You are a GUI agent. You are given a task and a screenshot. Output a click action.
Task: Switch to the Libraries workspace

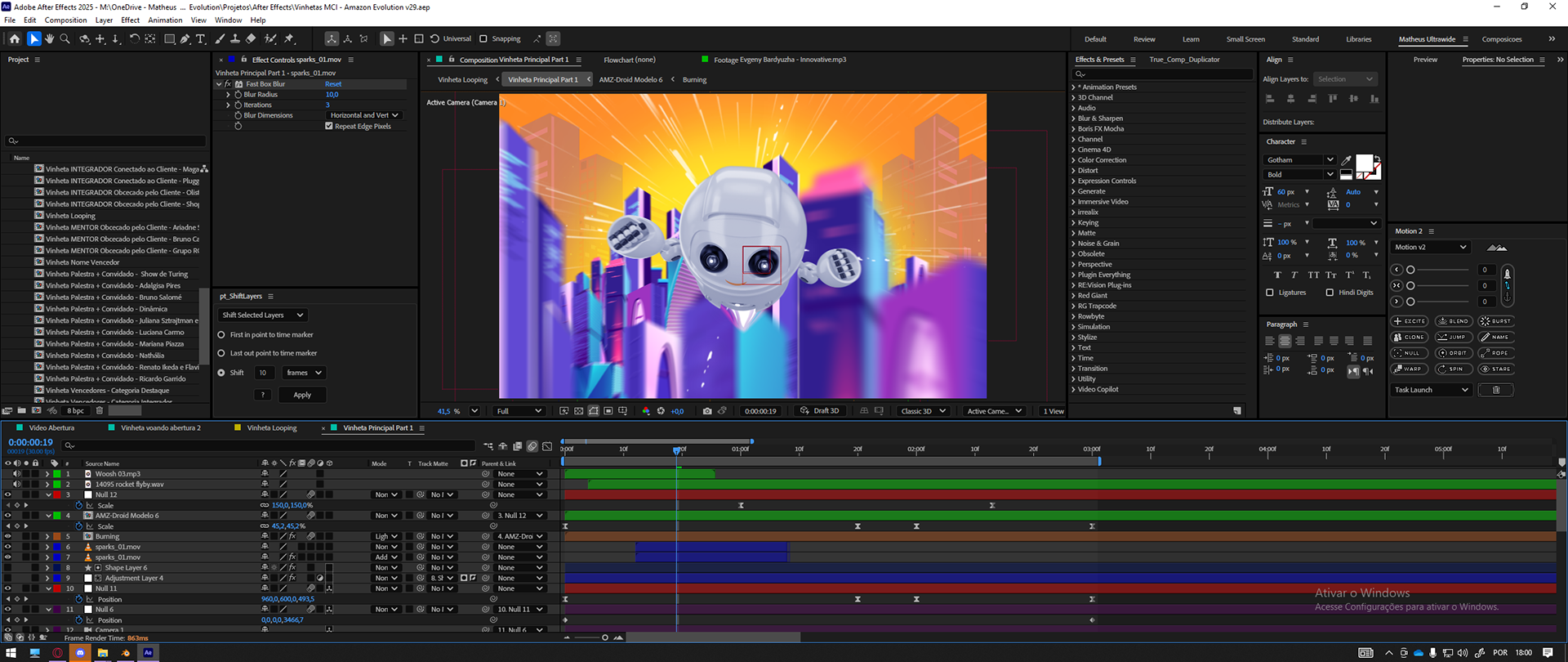[x=1359, y=39]
